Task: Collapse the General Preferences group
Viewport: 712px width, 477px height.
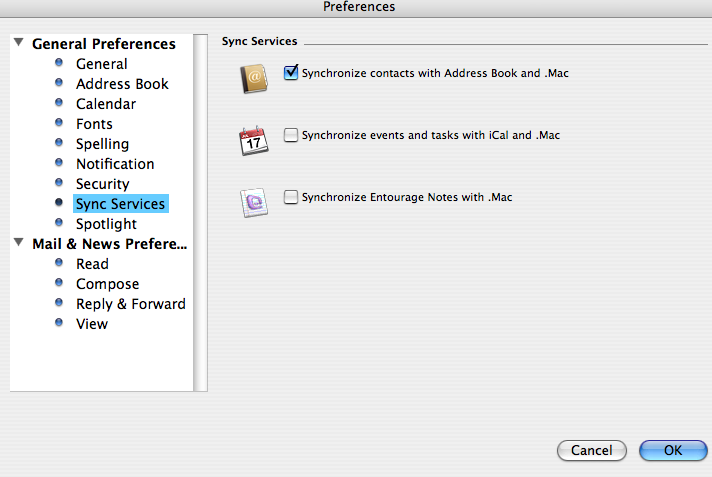Action: (19, 43)
